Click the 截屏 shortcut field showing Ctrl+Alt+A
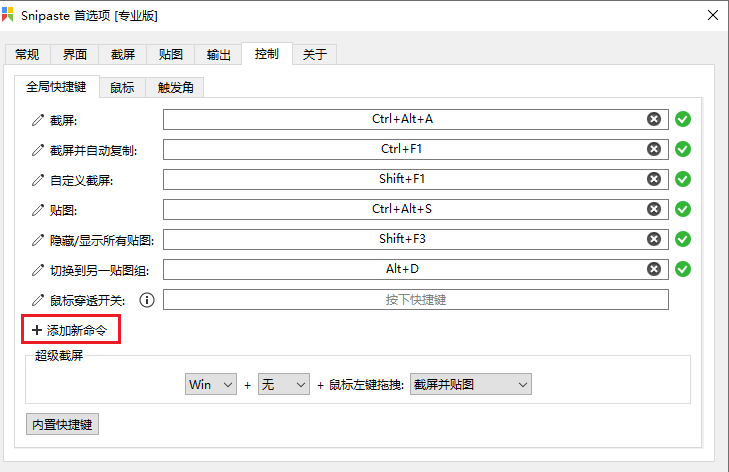729x472 pixels. tap(416, 120)
